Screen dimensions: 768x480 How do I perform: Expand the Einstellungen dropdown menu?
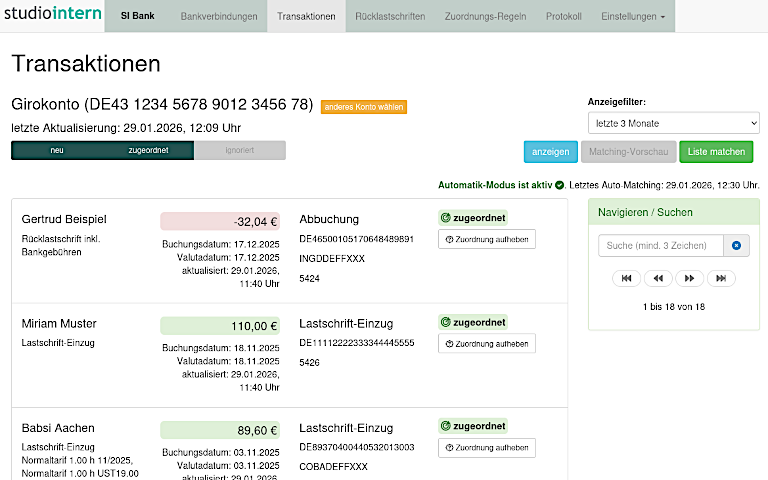(x=633, y=16)
